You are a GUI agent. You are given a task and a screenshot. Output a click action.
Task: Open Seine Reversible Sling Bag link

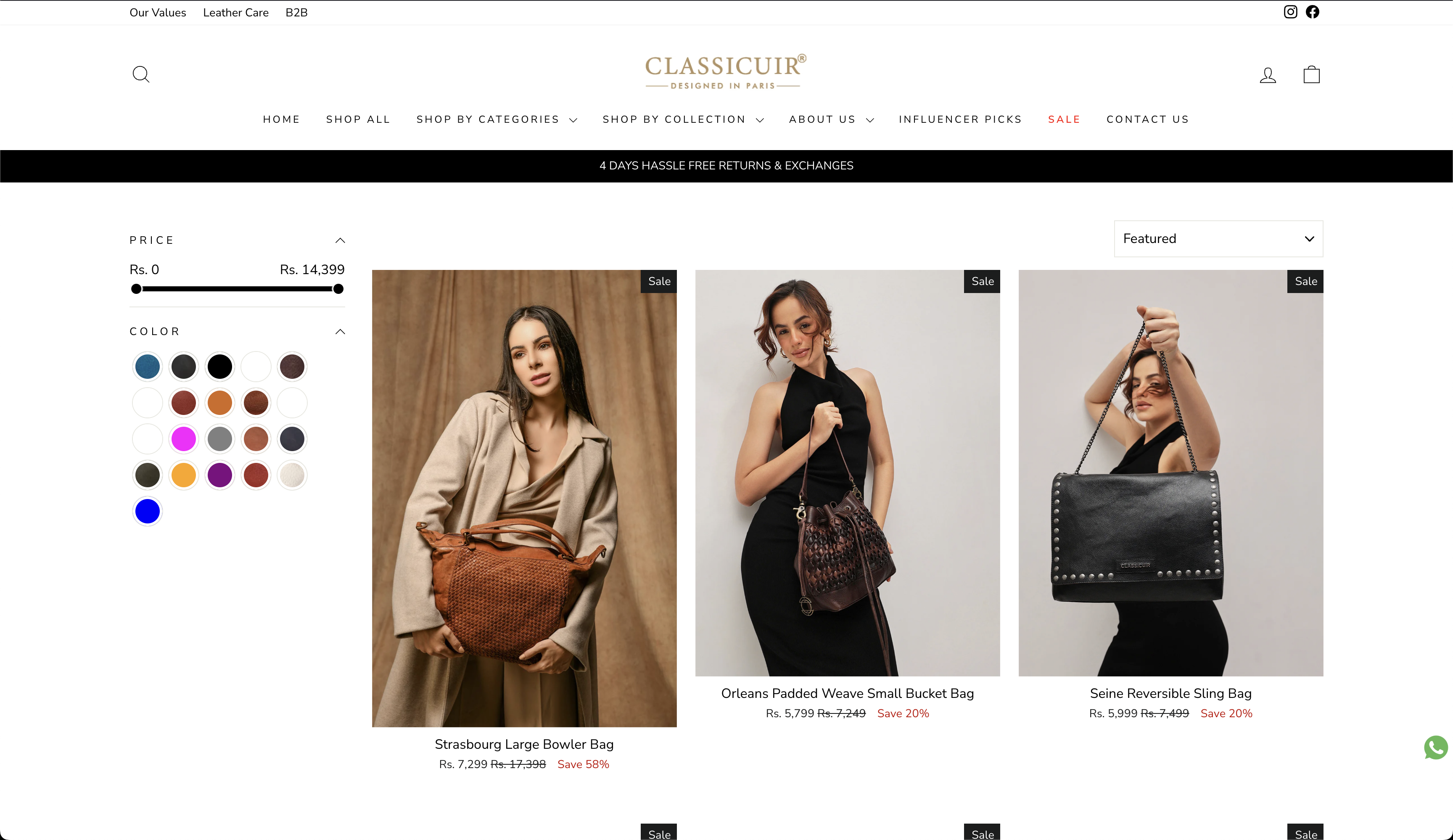1170,694
